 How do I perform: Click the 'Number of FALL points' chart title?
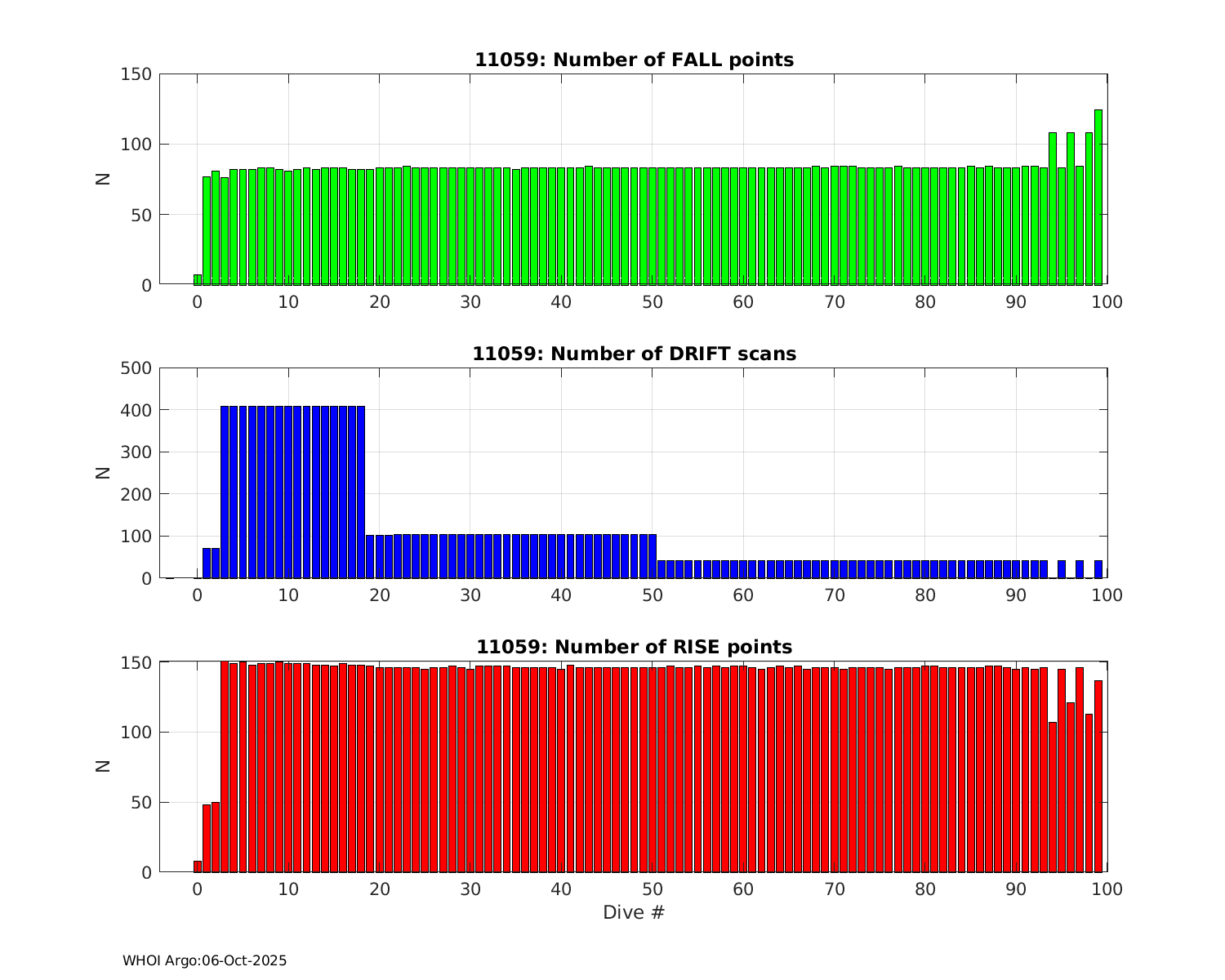634,60
